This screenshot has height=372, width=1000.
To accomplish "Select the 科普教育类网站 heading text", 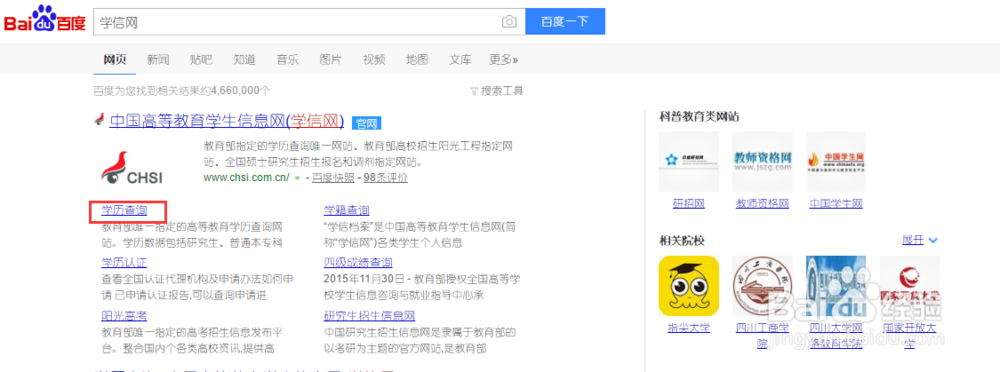I will pyautogui.click(x=699, y=116).
